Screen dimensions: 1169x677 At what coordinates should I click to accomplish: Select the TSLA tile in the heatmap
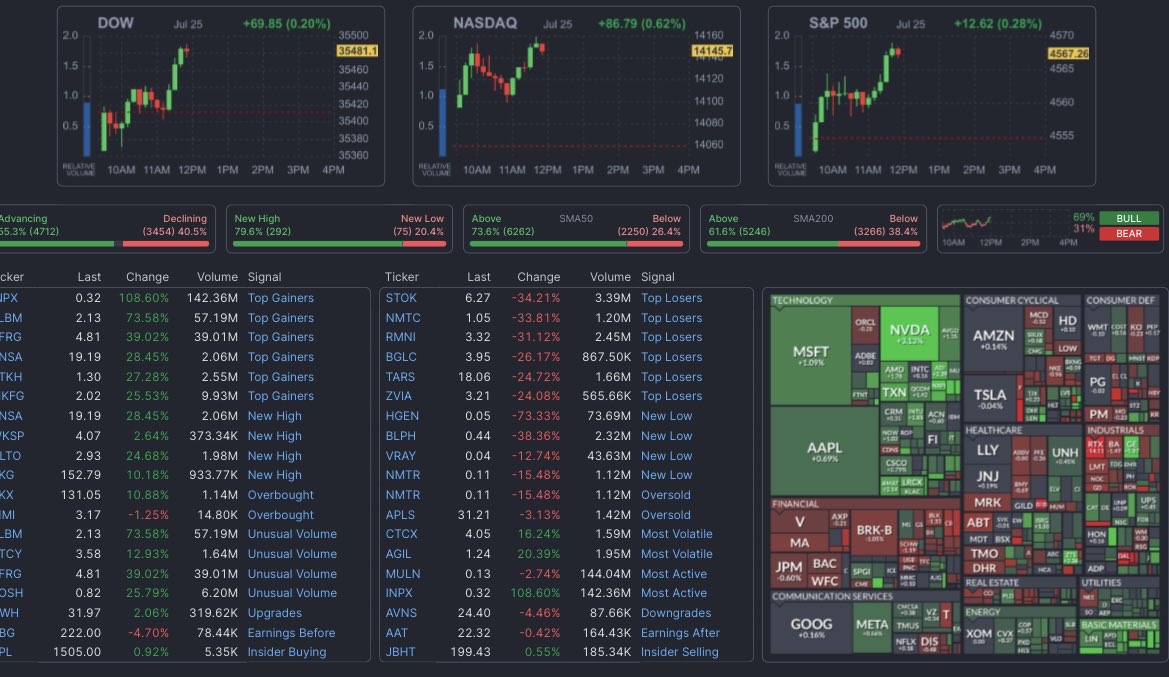coord(989,398)
